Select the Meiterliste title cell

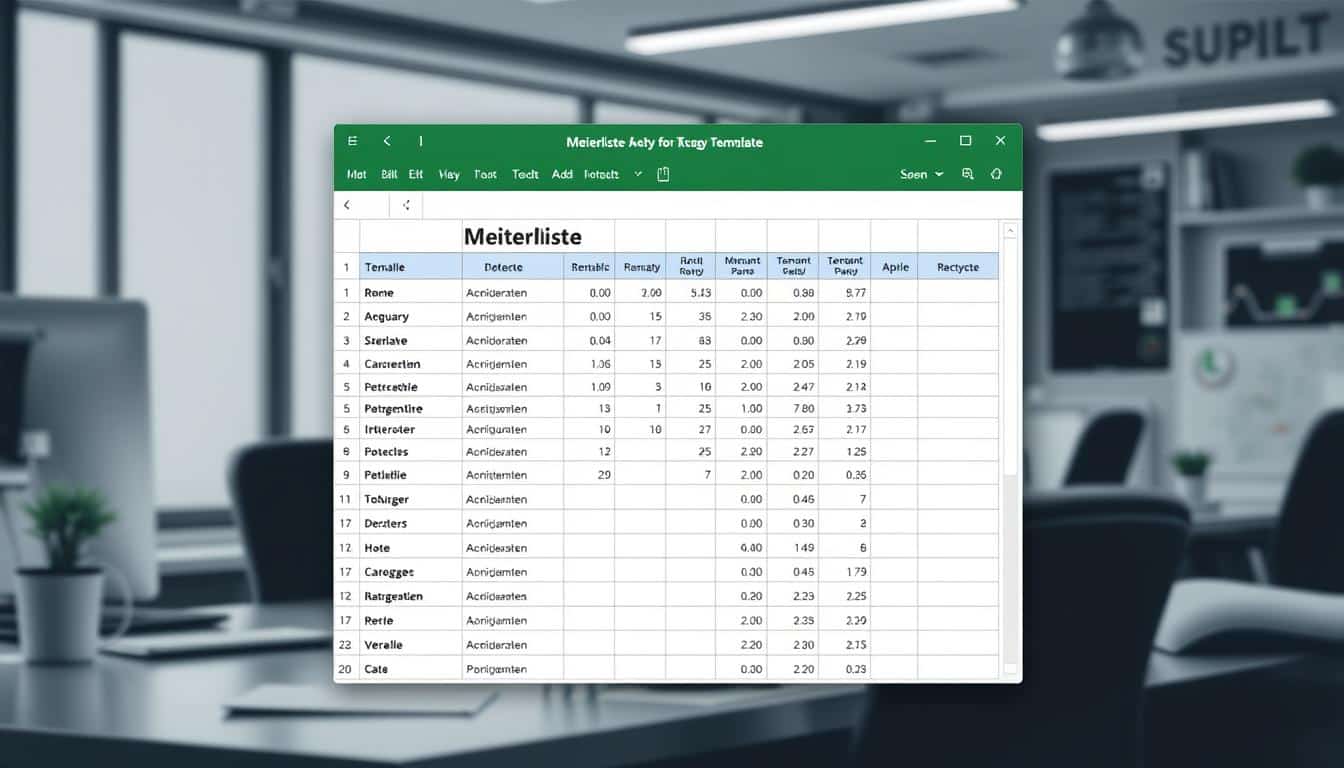(523, 237)
